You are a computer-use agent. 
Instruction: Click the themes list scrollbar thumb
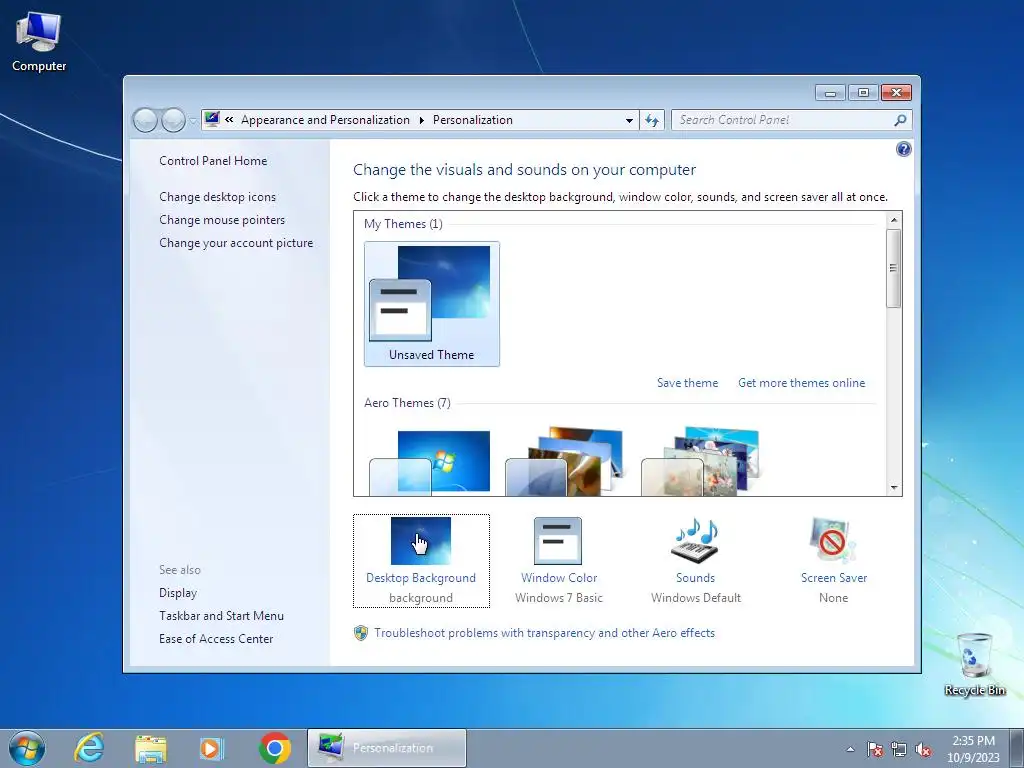coord(893,268)
